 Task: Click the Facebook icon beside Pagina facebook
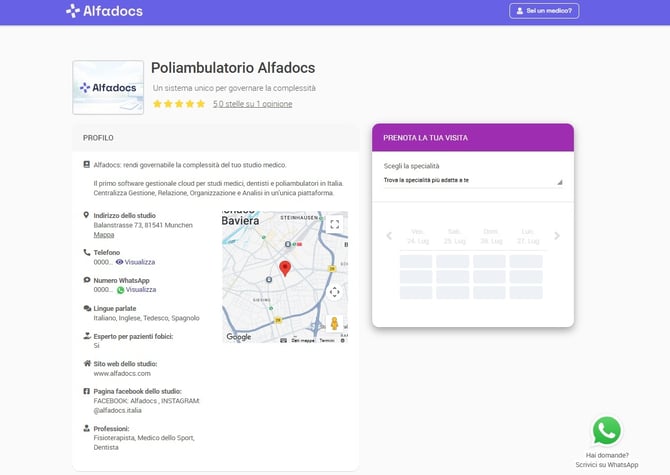point(86,391)
